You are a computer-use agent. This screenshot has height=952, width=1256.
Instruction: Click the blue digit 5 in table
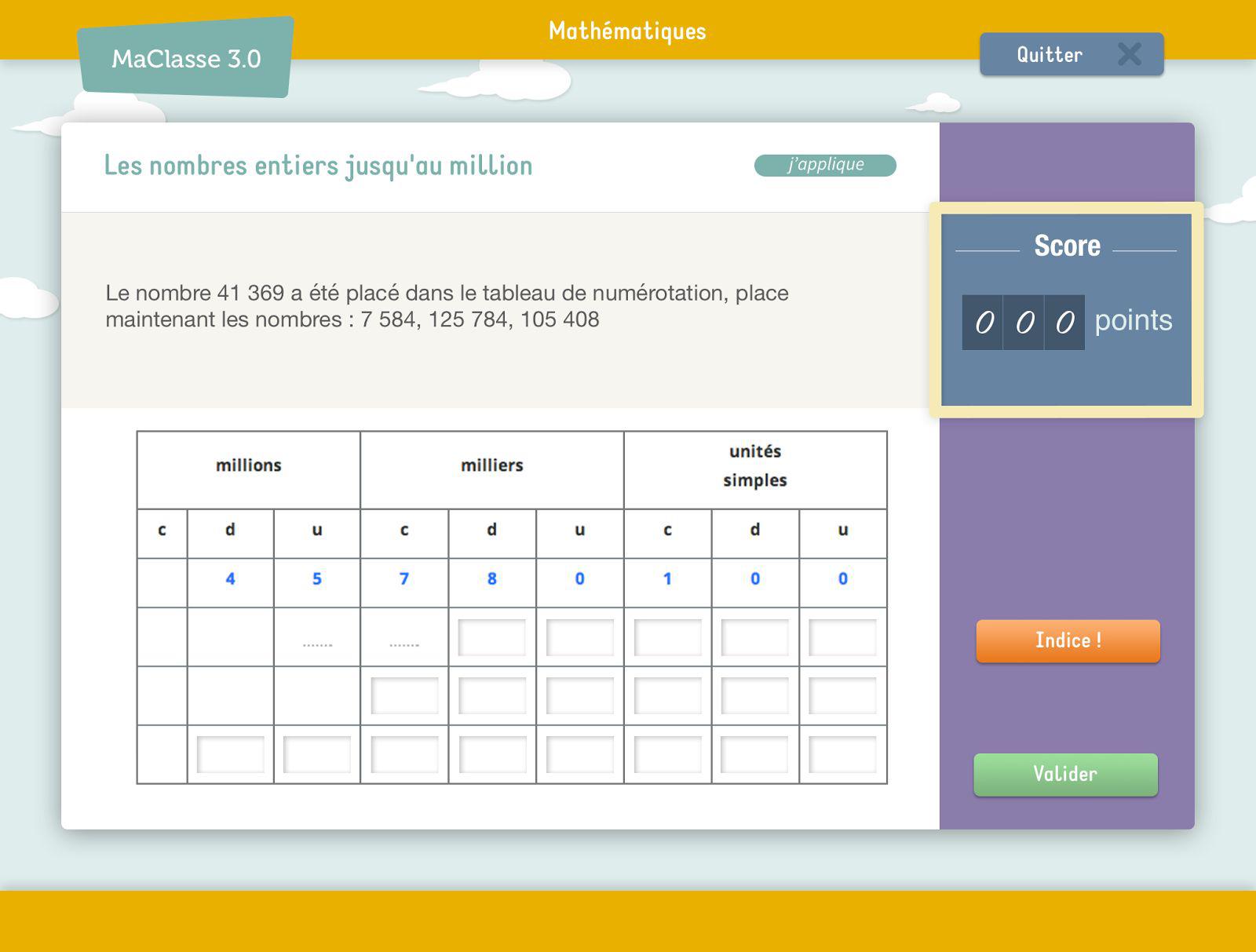click(x=317, y=579)
